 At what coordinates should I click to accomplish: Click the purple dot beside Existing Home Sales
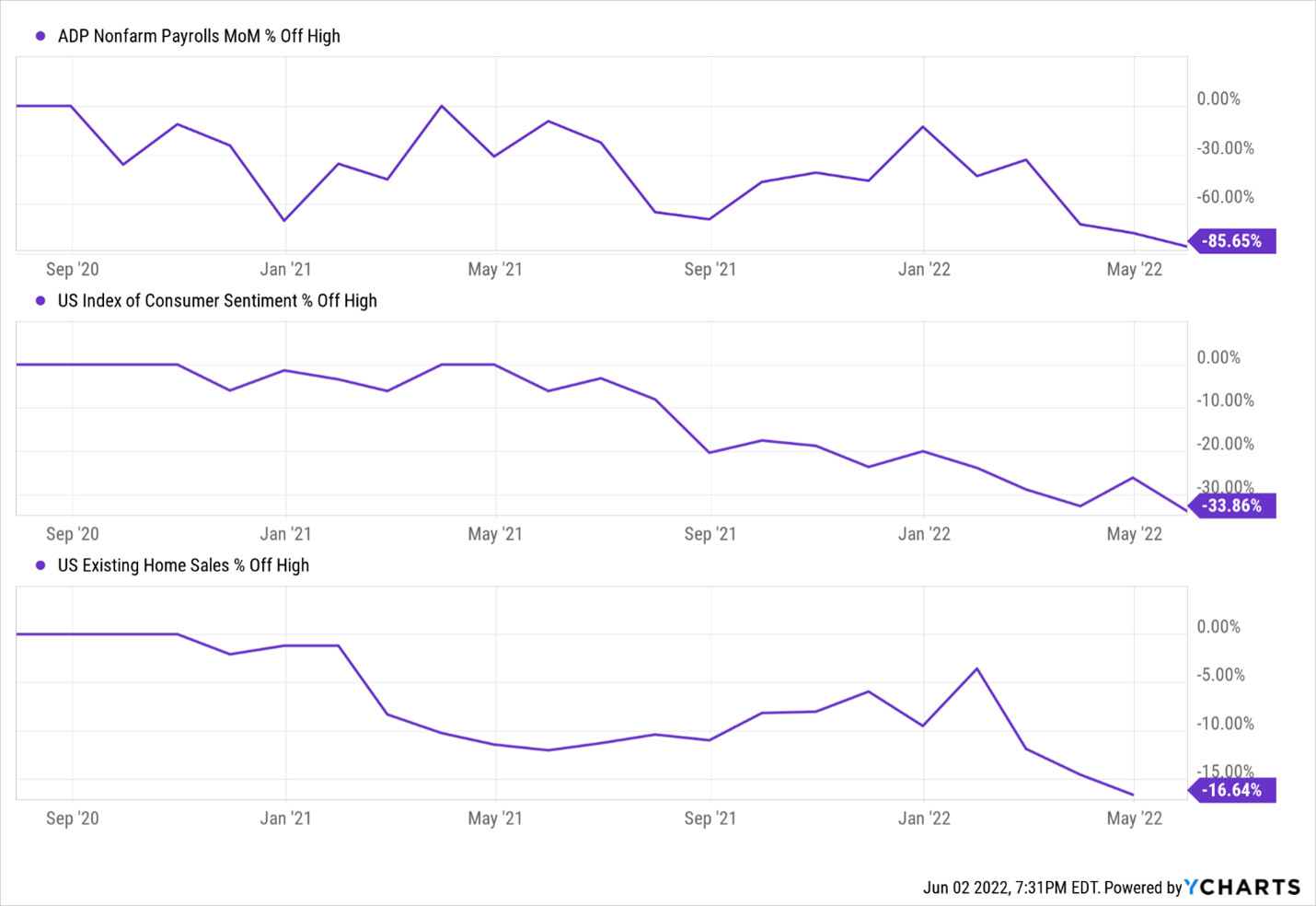click(x=40, y=565)
